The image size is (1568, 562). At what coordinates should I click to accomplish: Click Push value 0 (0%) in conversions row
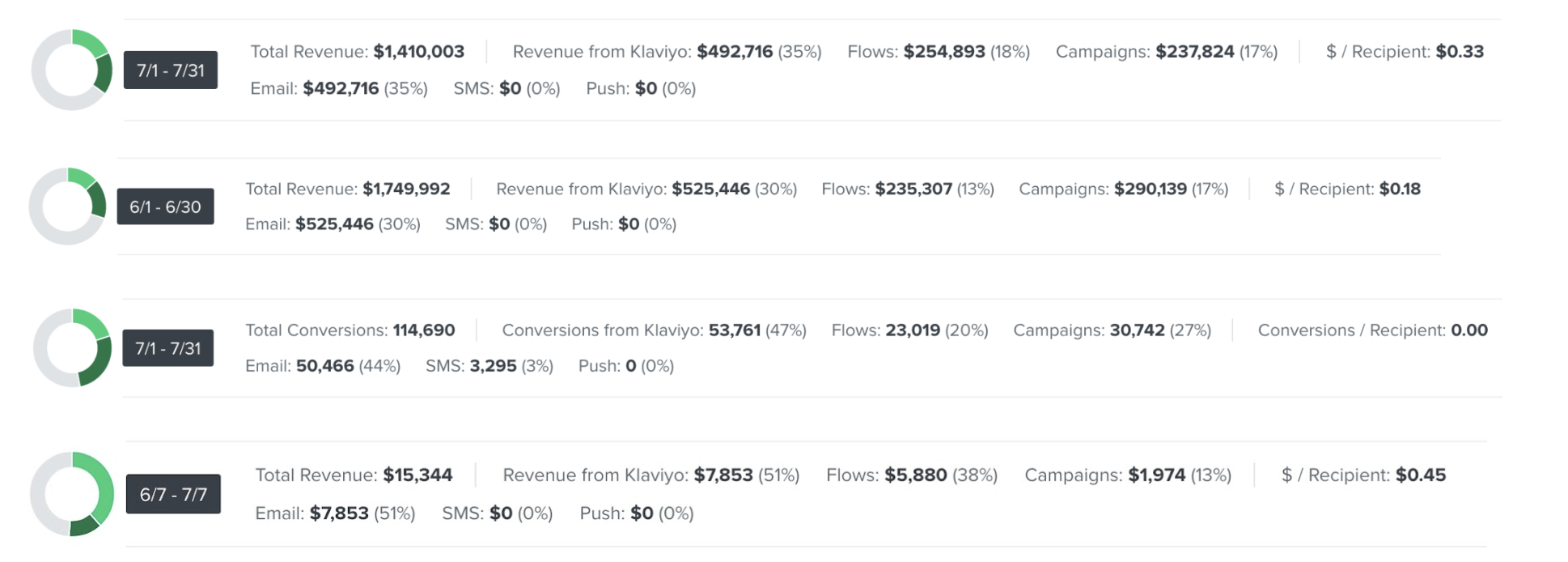click(x=650, y=366)
